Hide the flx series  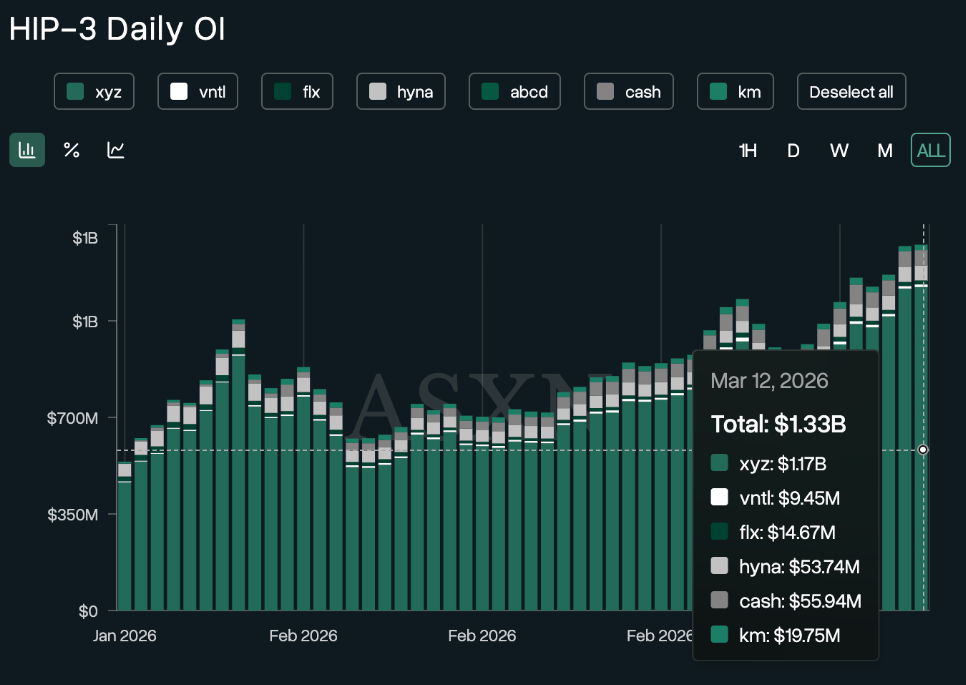point(296,92)
